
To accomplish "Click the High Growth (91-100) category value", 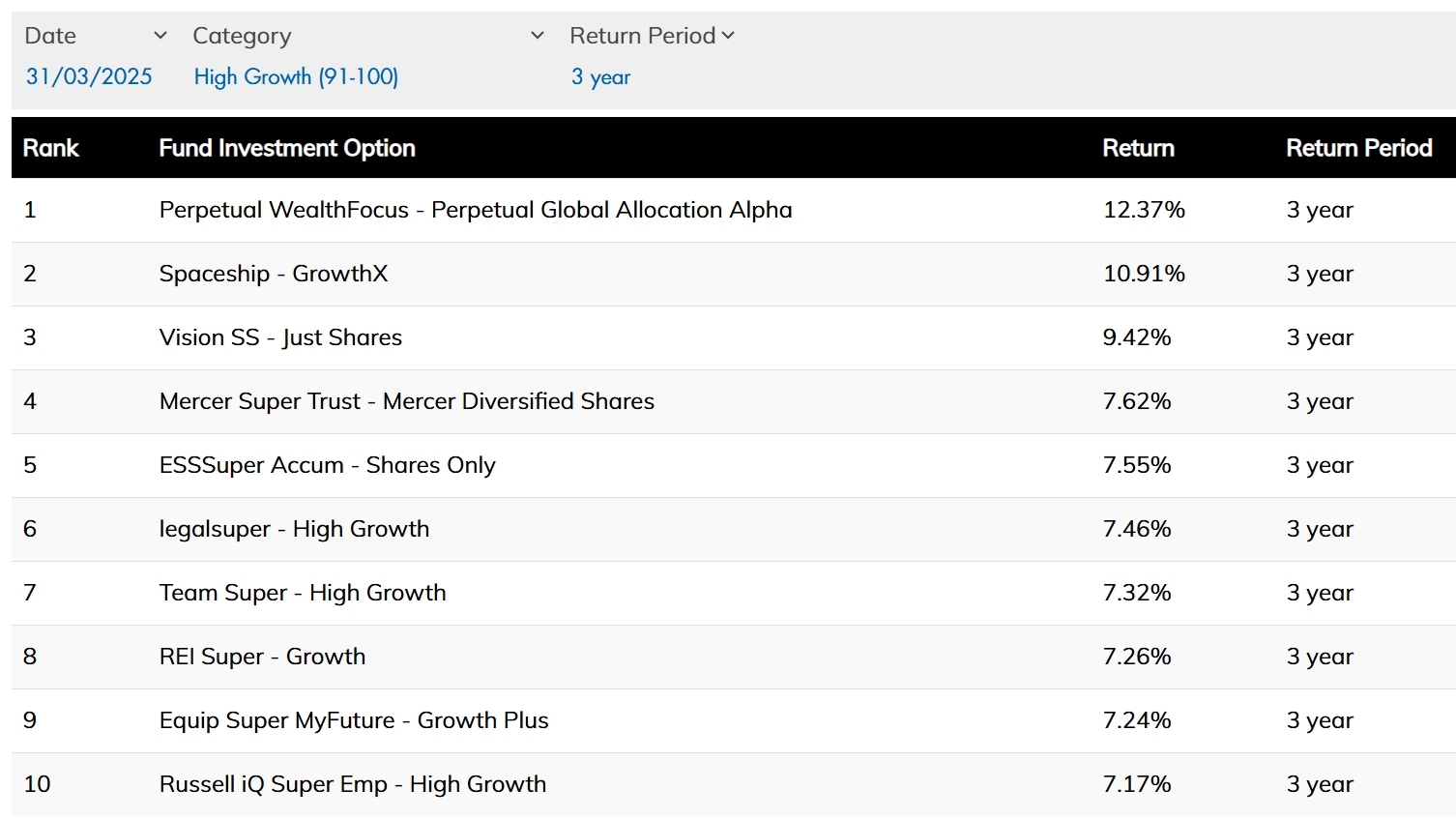I will [x=296, y=76].
